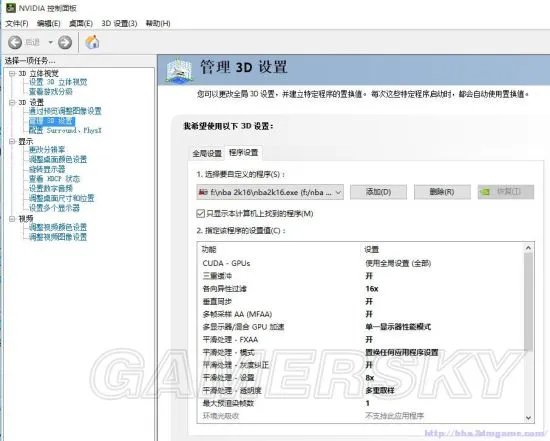Collapse the 视频 tree node
The width and height of the screenshot is (550, 441).
tap(12, 219)
